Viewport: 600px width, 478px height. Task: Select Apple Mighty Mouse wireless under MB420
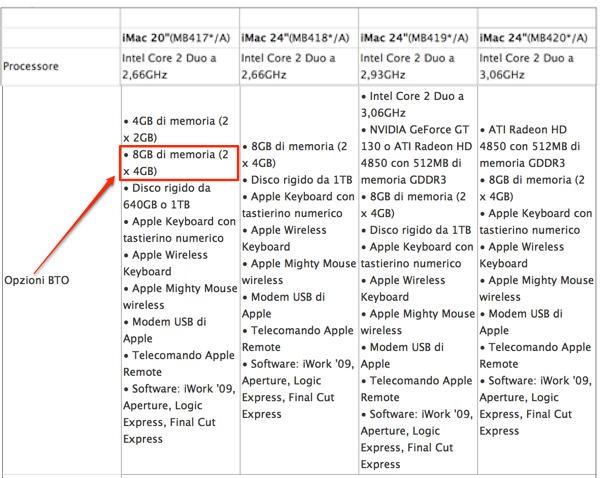click(x=537, y=289)
